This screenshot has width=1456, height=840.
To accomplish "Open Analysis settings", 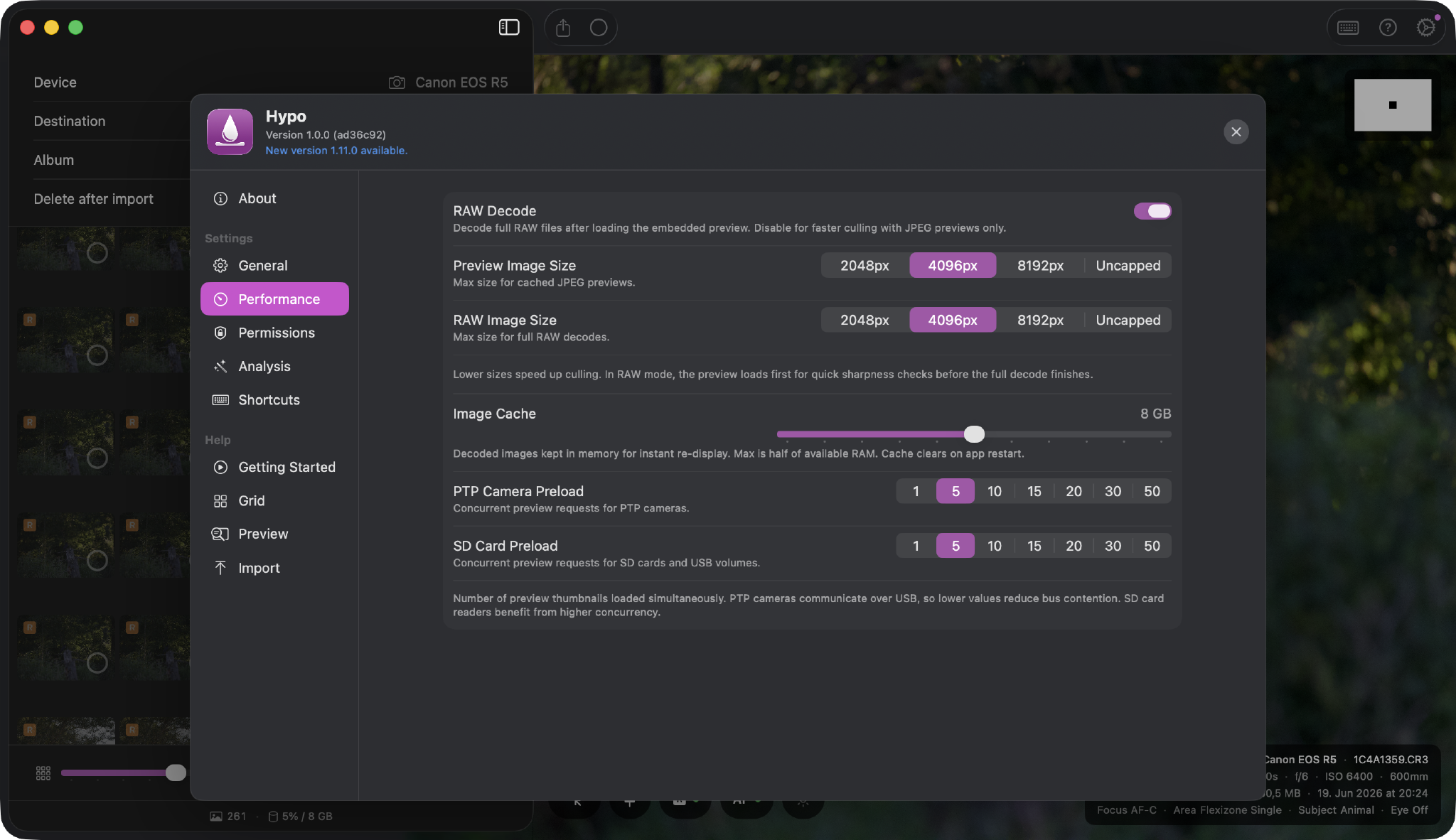I will click(274, 366).
